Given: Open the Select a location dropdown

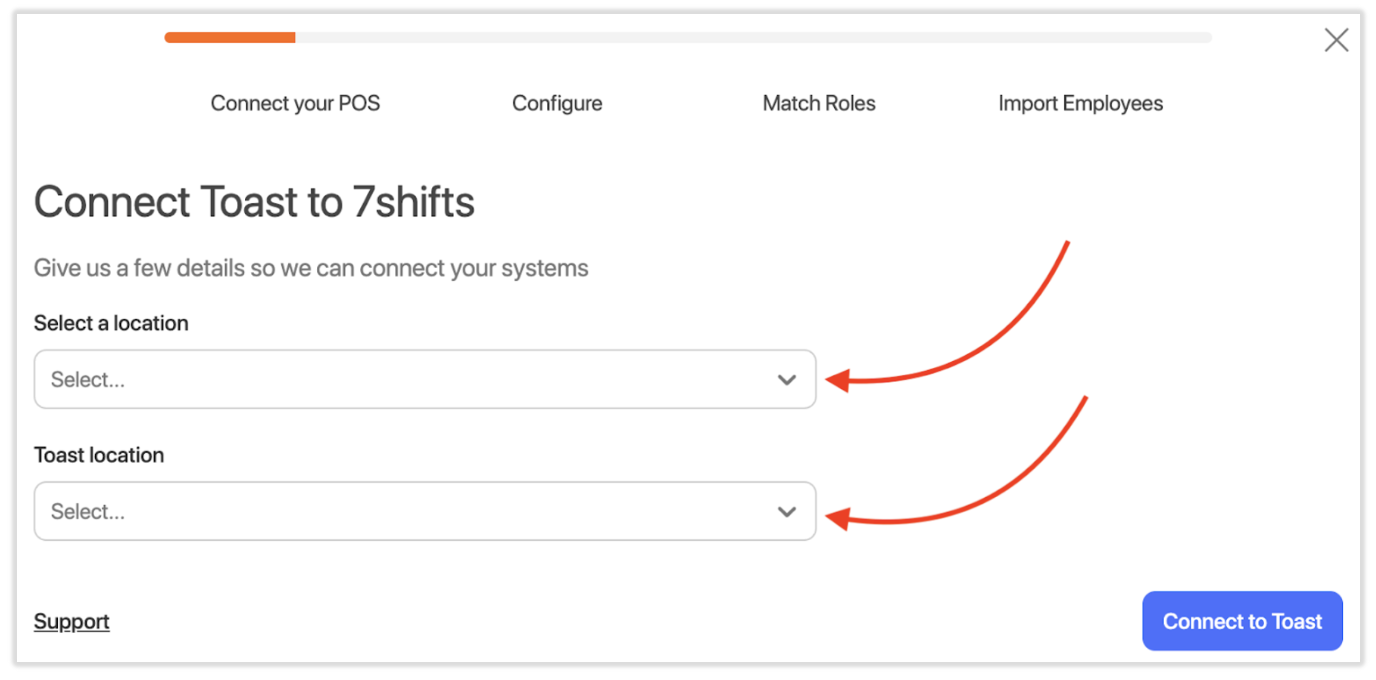Looking at the screenshot, I should pyautogui.click(x=424, y=379).
